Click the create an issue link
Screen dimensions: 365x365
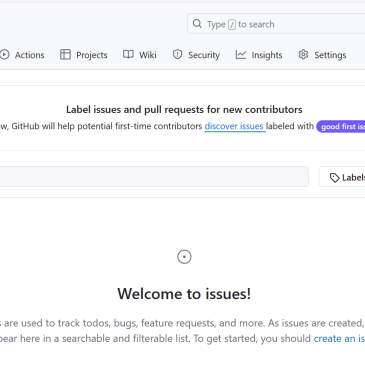(x=339, y=338)
